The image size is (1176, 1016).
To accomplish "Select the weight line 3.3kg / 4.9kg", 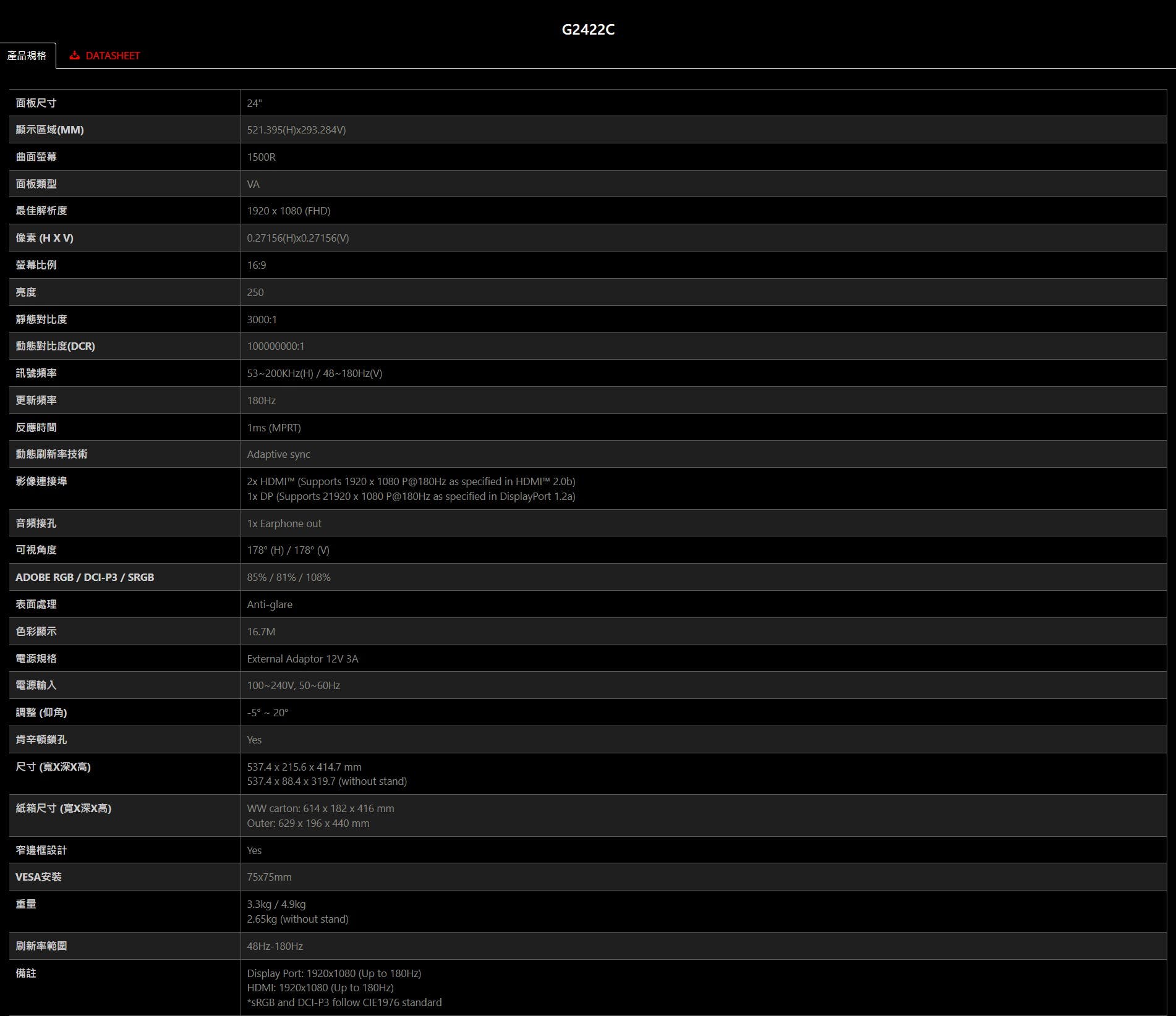I will click(x=276, y=904).
